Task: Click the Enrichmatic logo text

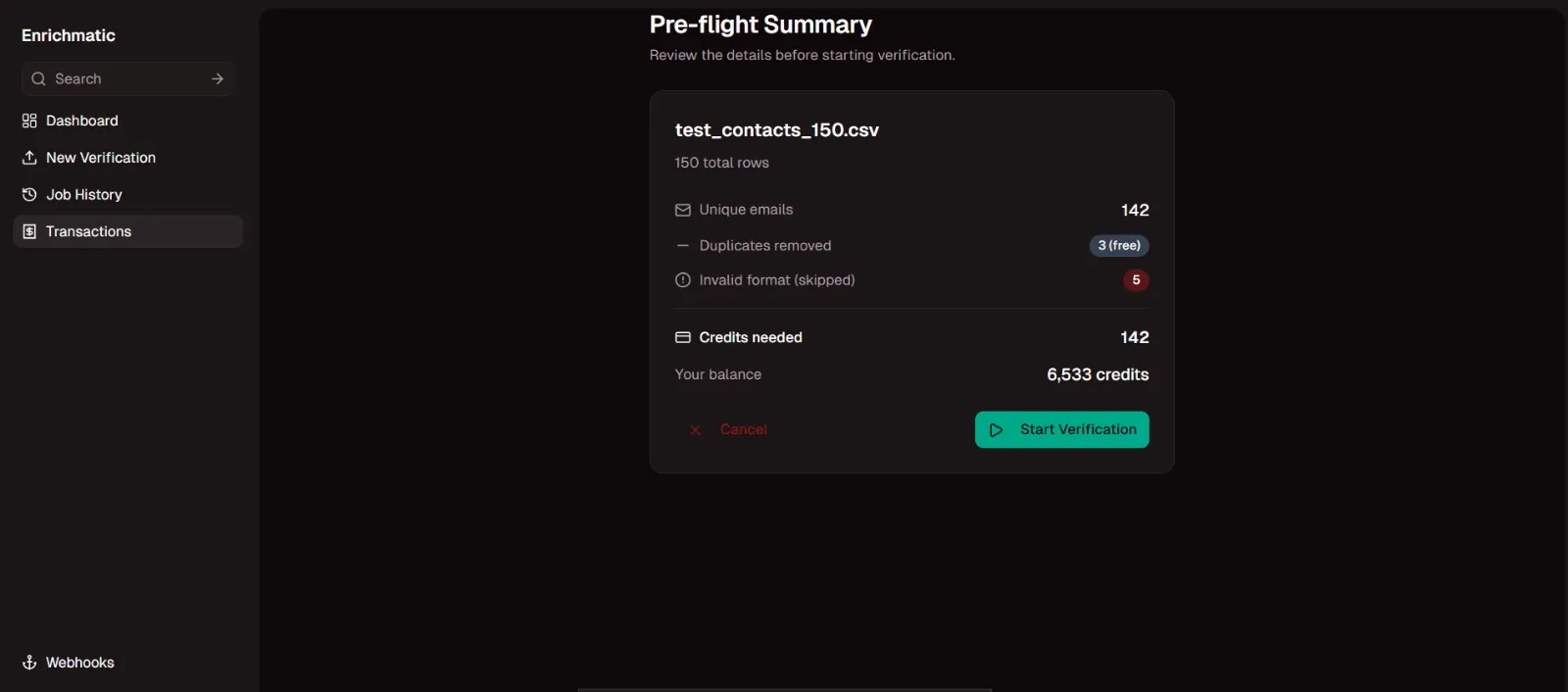Action: point(69,35)
